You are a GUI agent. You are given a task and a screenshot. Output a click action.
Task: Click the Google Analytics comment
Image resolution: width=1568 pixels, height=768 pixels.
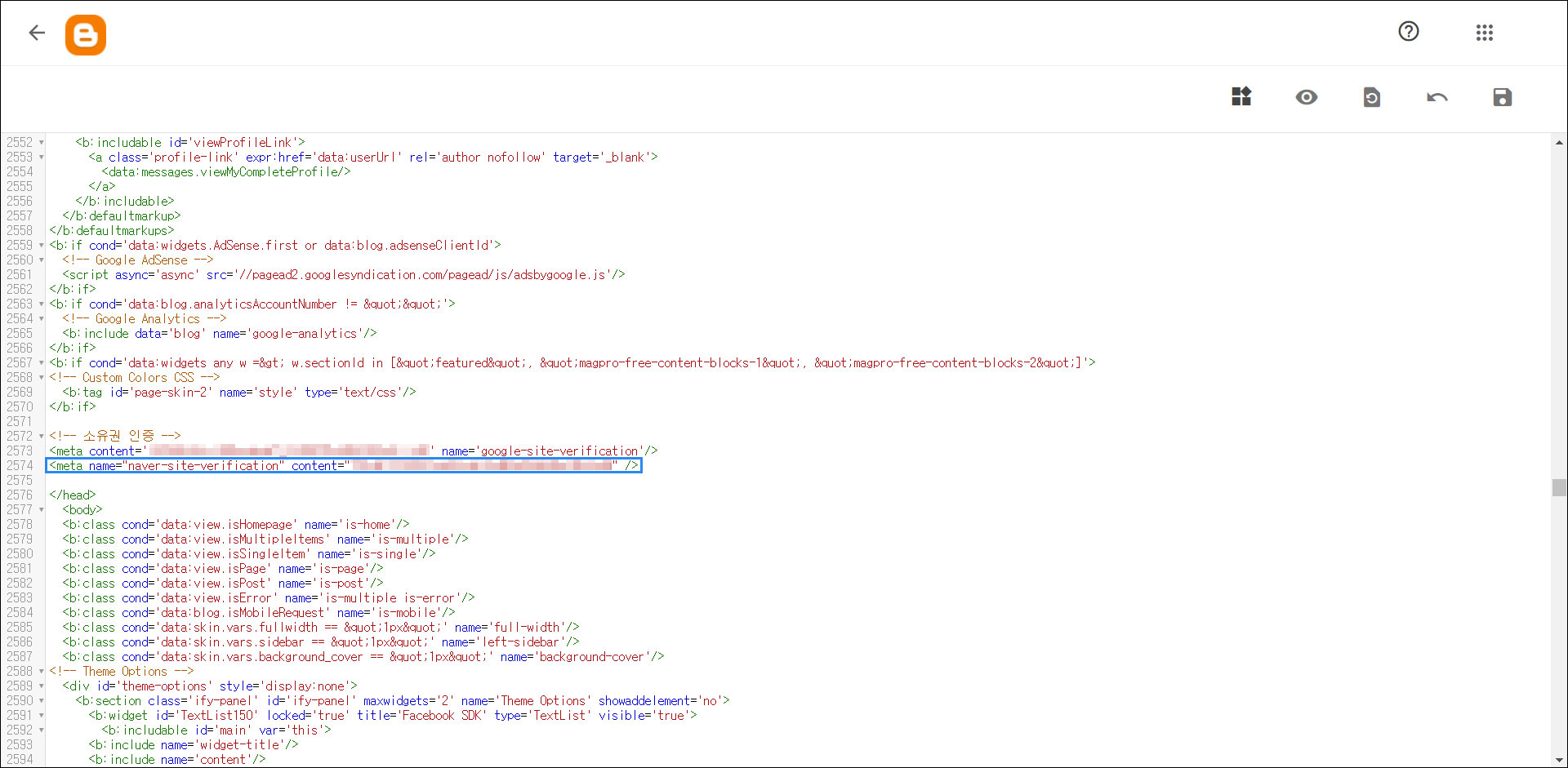pos(144,318)
